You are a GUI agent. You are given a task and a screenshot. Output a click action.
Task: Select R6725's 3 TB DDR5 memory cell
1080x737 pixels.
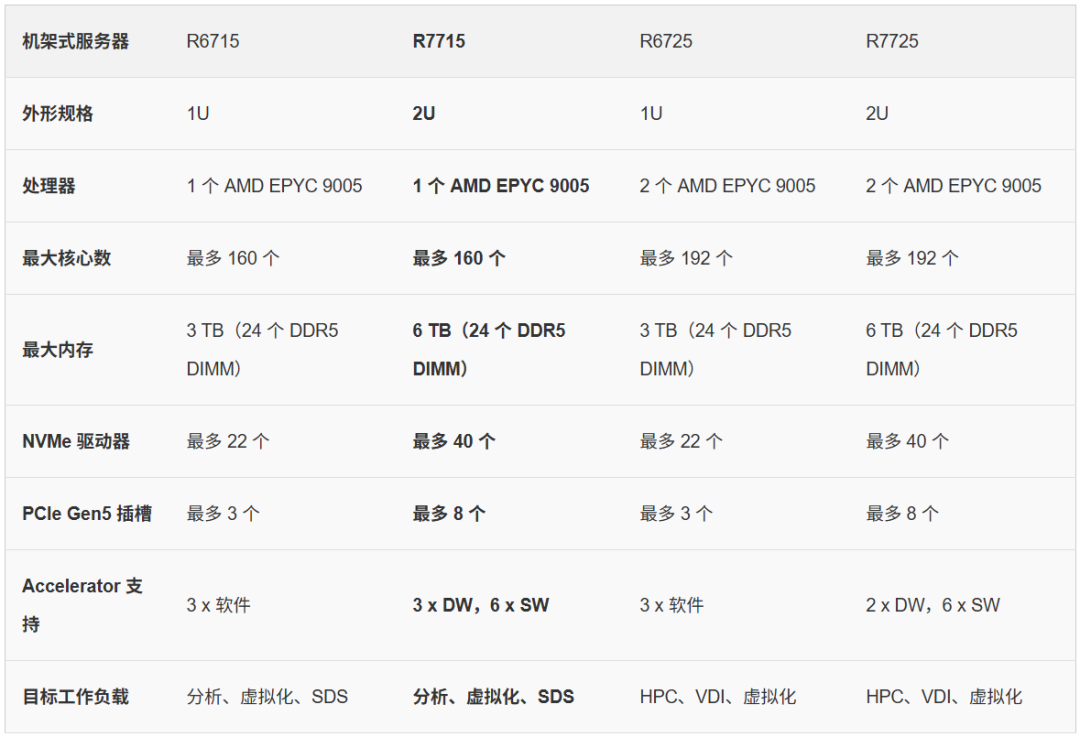click(x=716, y=350)
